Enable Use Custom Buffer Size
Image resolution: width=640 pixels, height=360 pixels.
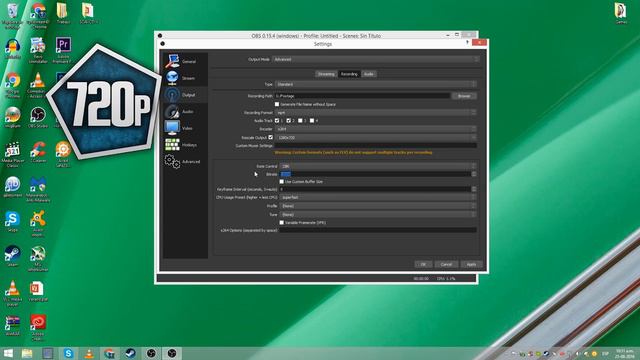(x=282, y=181)
